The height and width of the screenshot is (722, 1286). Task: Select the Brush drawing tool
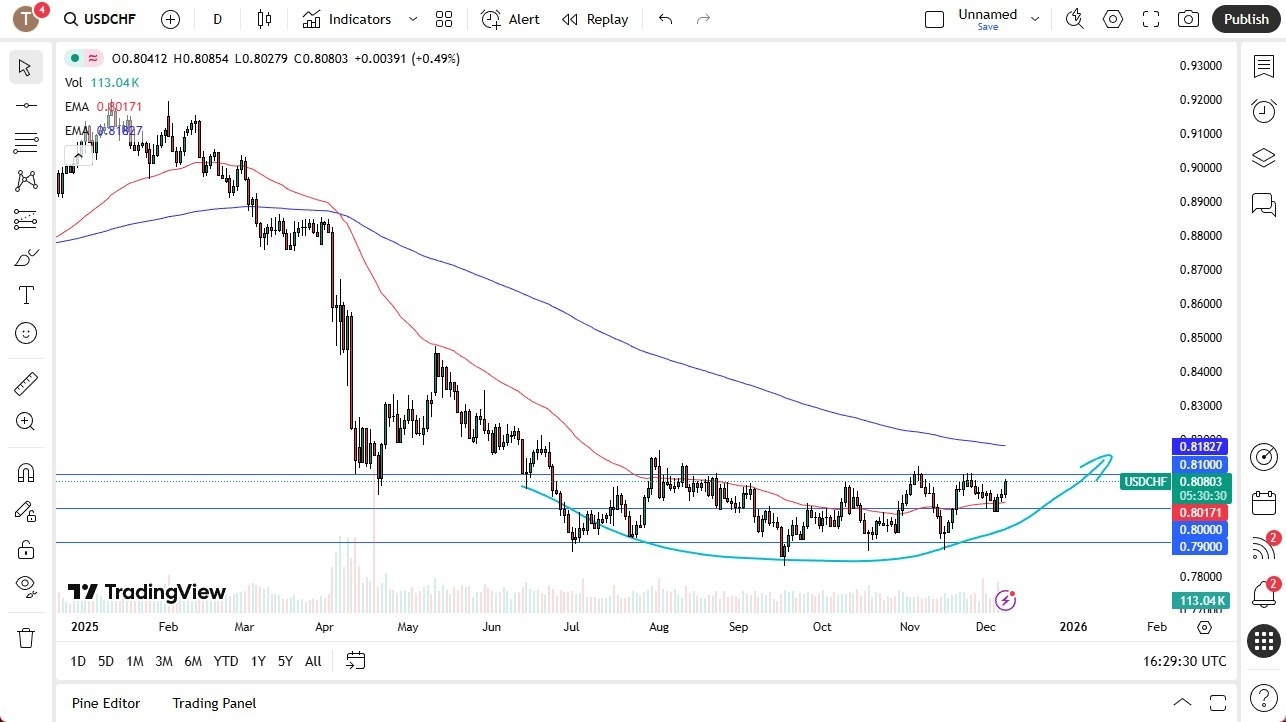coord(25,257)
